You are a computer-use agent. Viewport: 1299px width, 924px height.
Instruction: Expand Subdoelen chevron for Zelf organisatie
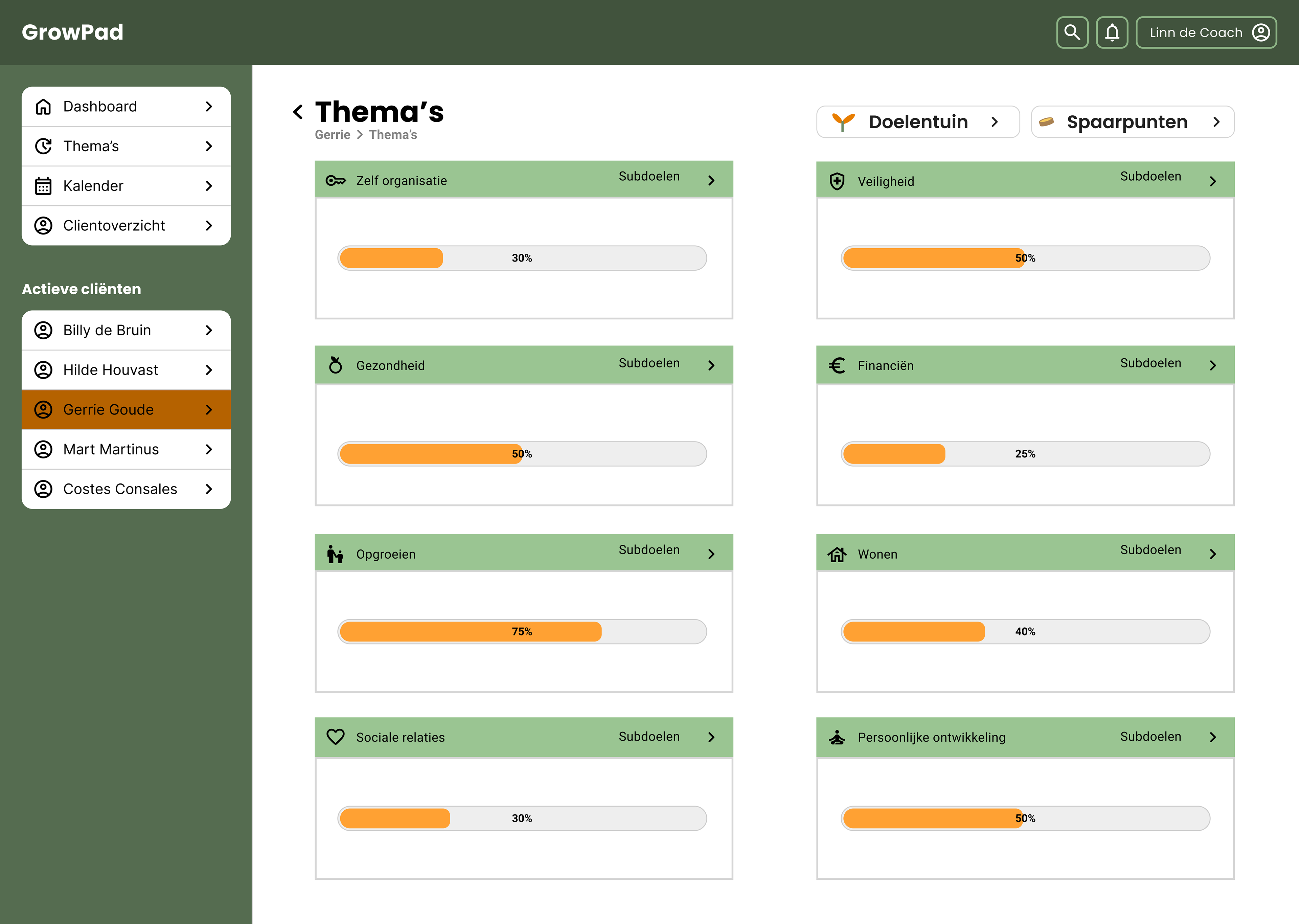[x=711, y=180]
